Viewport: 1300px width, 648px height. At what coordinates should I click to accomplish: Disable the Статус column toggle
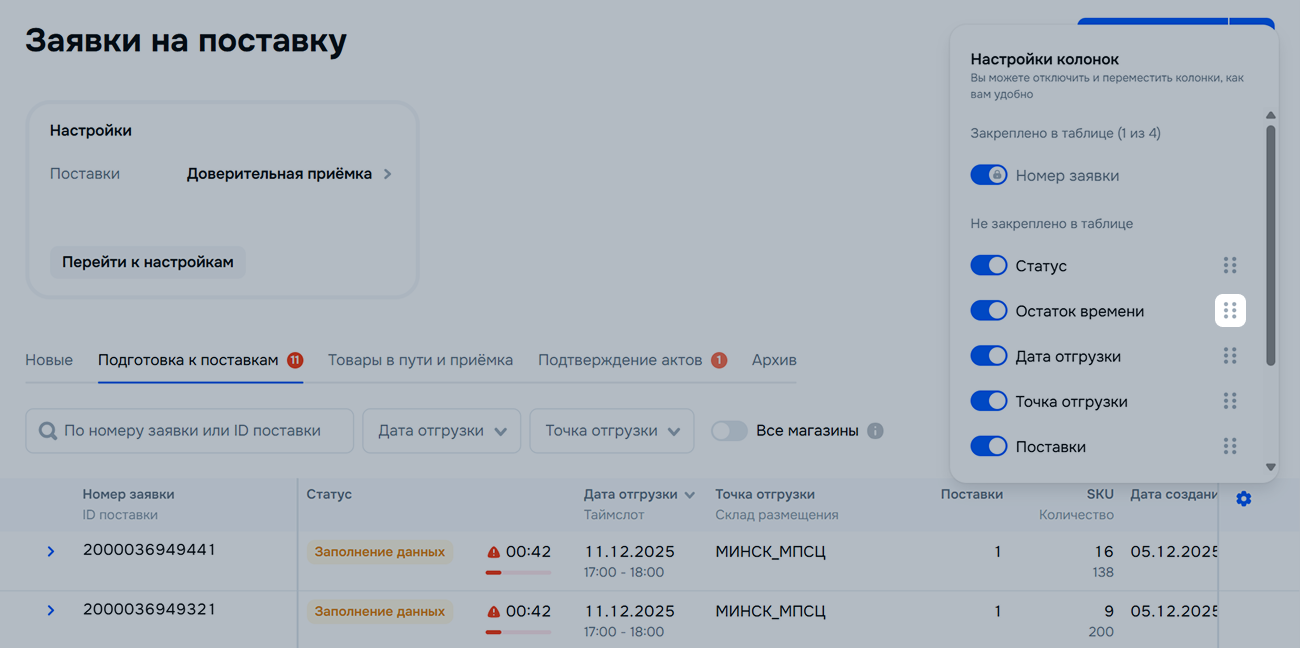(x=988, y=265)
